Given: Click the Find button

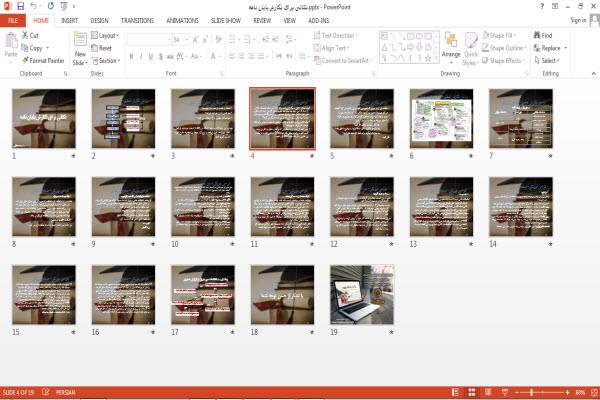Looking at the screenshot, I should click(543, 35).
